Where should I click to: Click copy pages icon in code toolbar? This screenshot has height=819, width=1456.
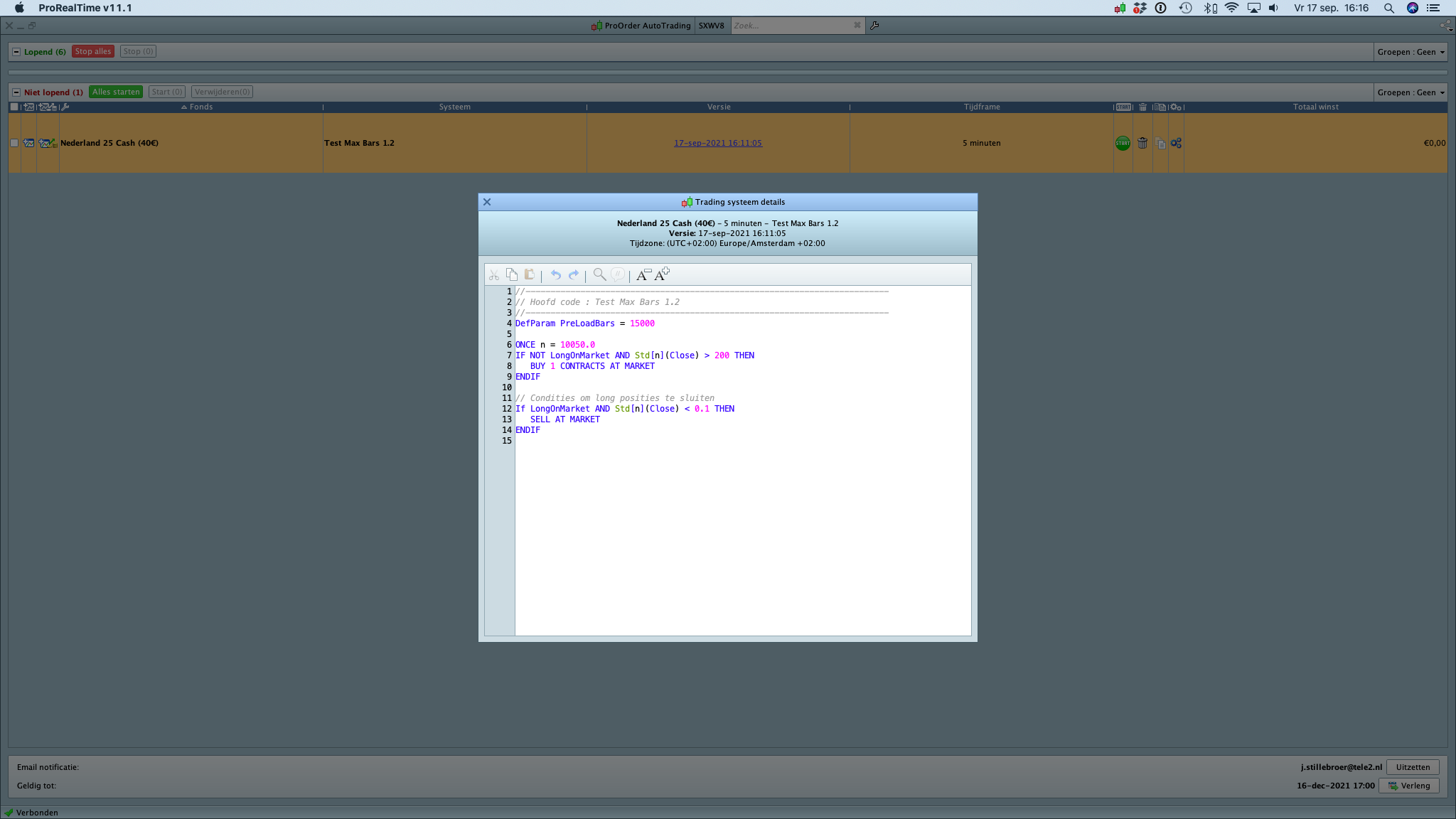512,274
